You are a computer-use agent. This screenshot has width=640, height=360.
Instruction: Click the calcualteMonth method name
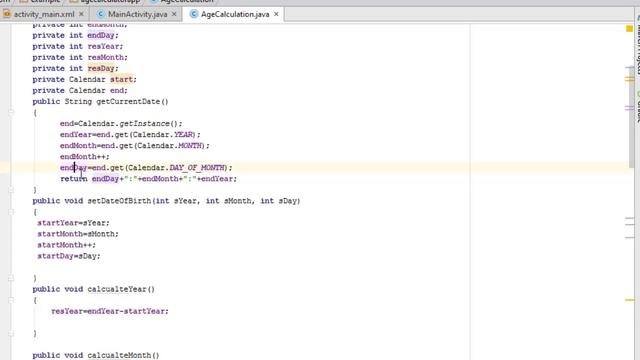click(x=119, y=356)
